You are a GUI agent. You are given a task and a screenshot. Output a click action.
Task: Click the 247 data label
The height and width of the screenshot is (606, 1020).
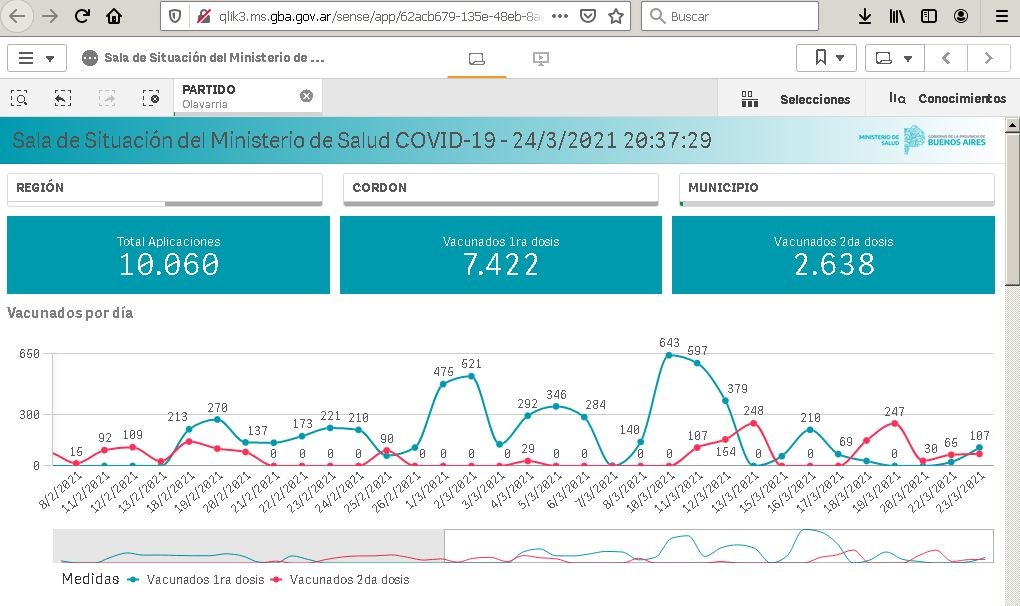[x=894, y=412]
